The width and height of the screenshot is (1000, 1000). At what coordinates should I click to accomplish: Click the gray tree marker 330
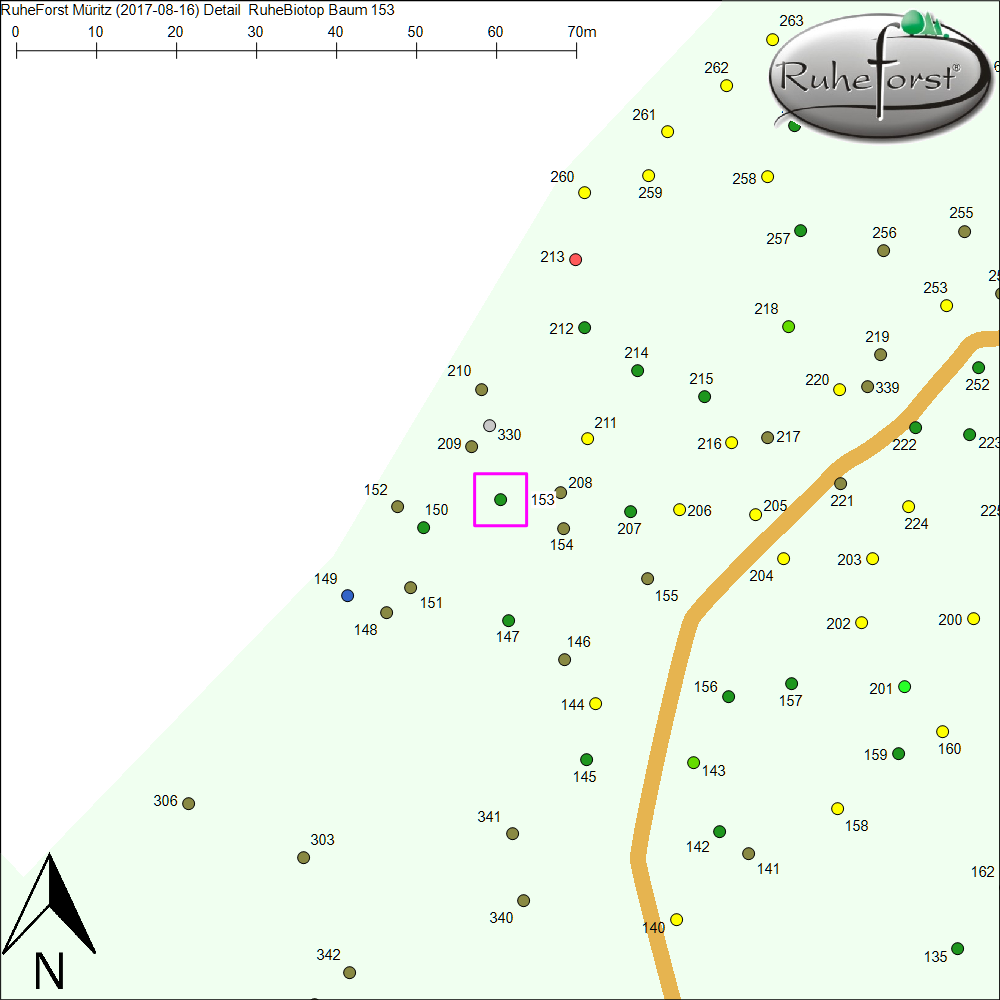[x=489, y=426]
